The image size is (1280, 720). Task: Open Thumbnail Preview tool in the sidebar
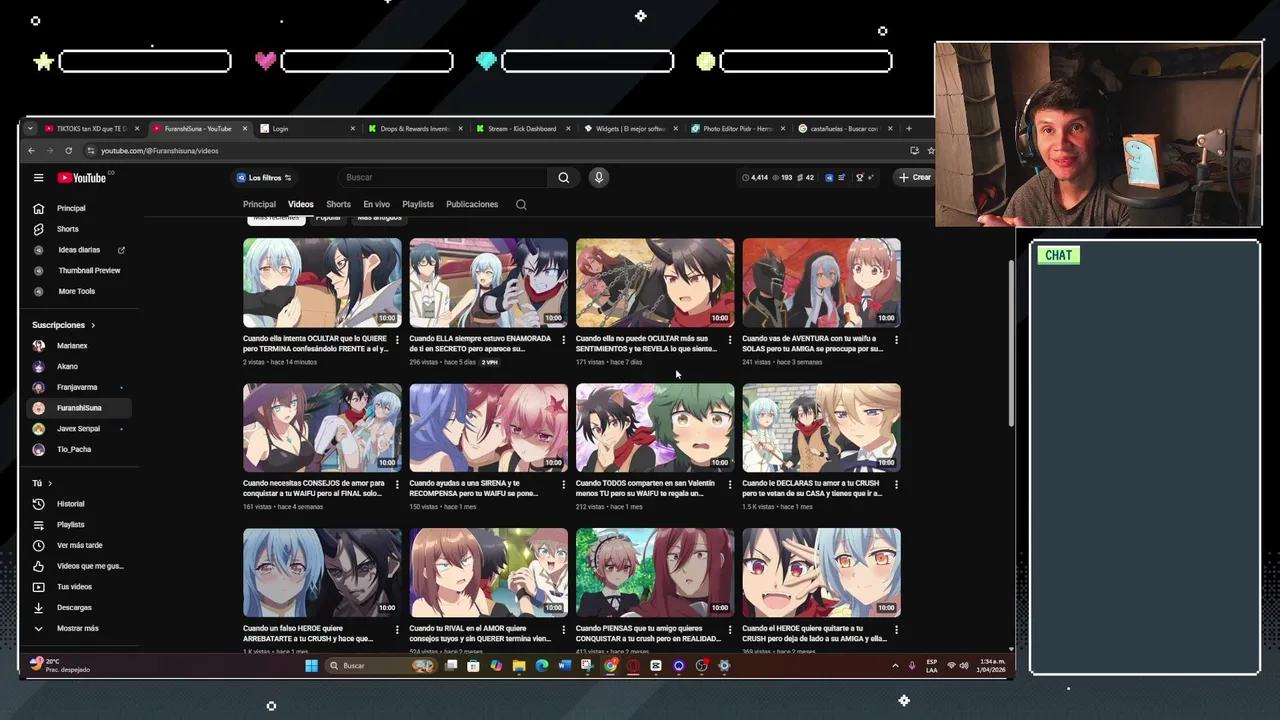pos(79,270)
